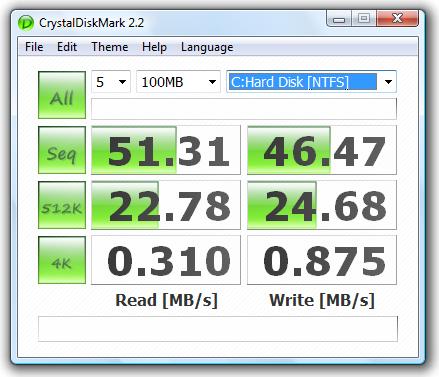439x377 pixels.
Task: Click the 4K read result 0.310
Action: [x=166, y=260]
